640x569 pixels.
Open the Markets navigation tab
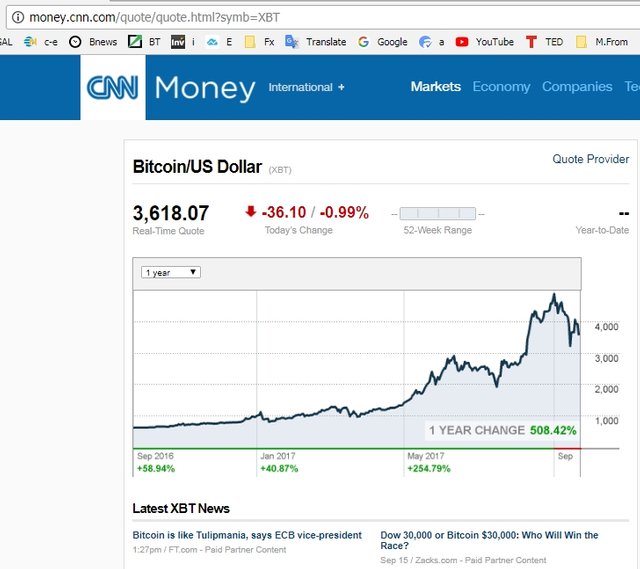click(x=436, y=87)
